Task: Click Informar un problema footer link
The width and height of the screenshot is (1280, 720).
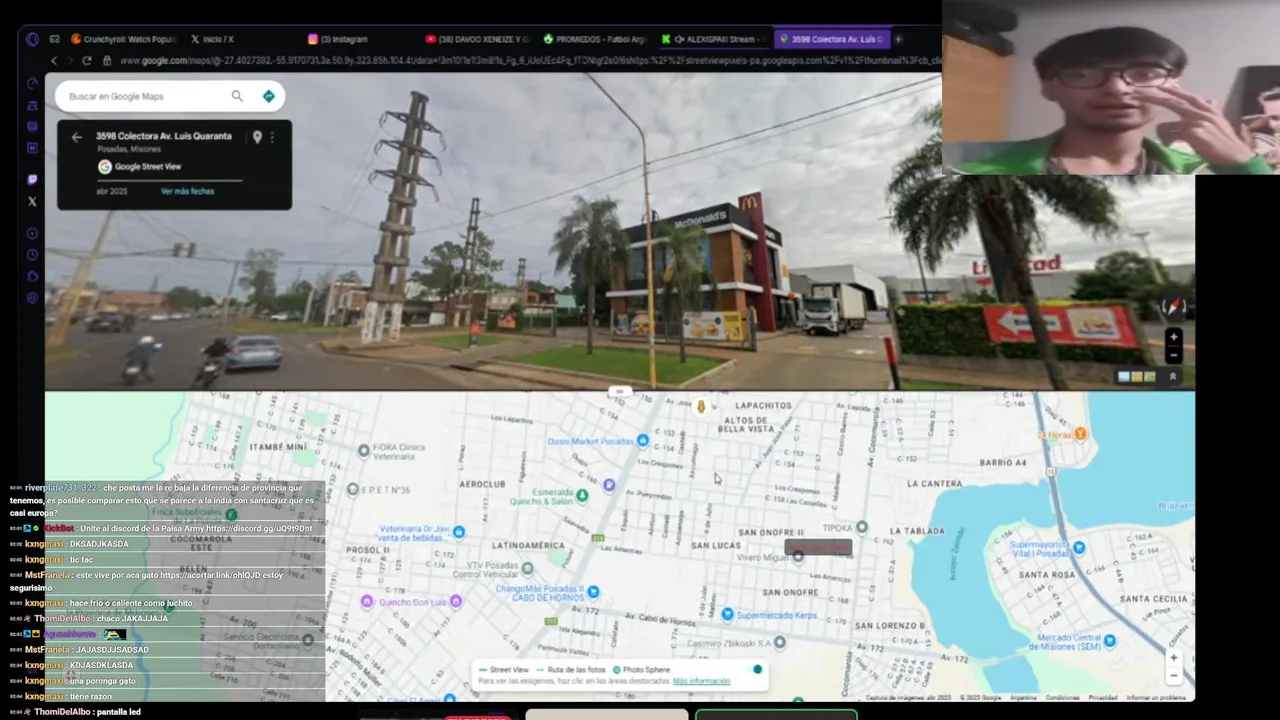Action: click(1156, 698)
